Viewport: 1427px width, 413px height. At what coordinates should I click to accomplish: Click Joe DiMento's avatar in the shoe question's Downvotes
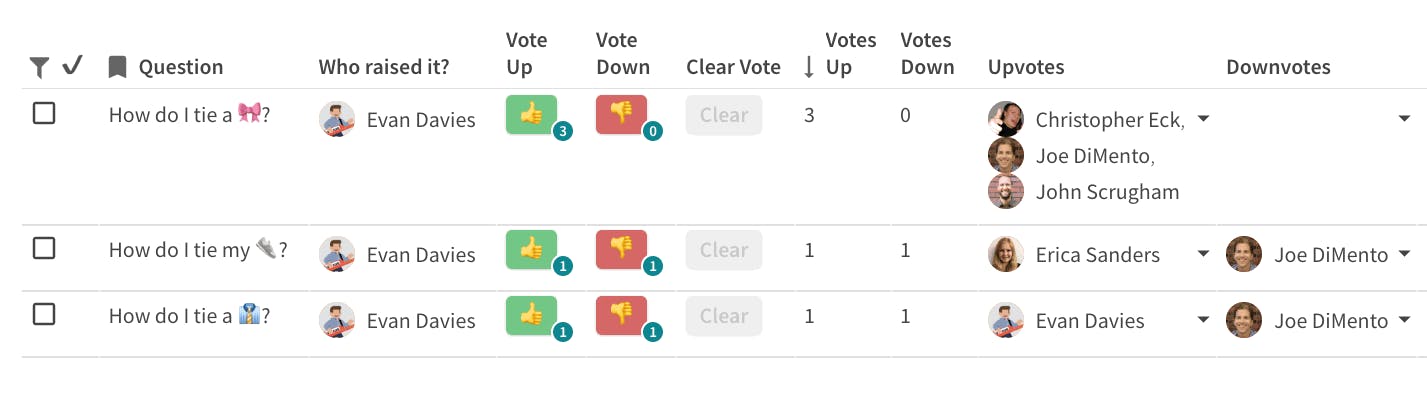(1244, 254)
